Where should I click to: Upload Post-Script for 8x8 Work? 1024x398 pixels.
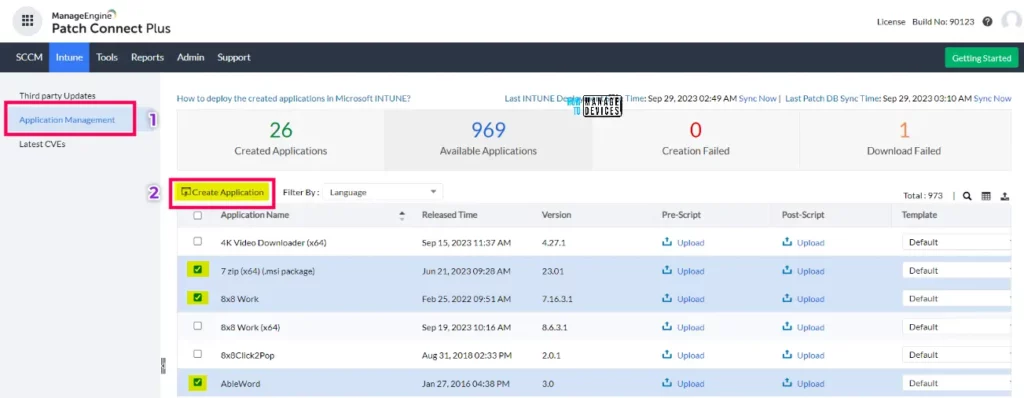tap(803, 299)
